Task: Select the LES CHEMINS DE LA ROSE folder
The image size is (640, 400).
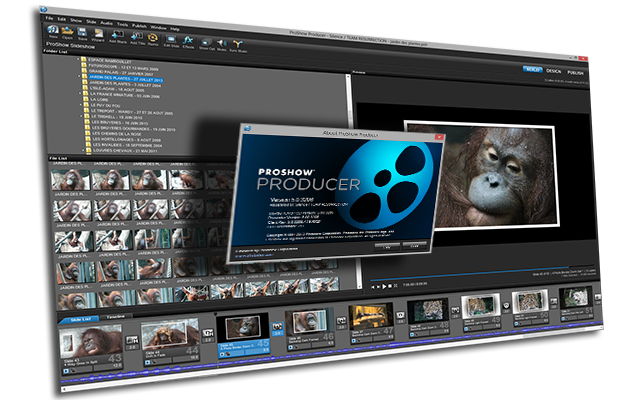Action: tap(115, 133)
